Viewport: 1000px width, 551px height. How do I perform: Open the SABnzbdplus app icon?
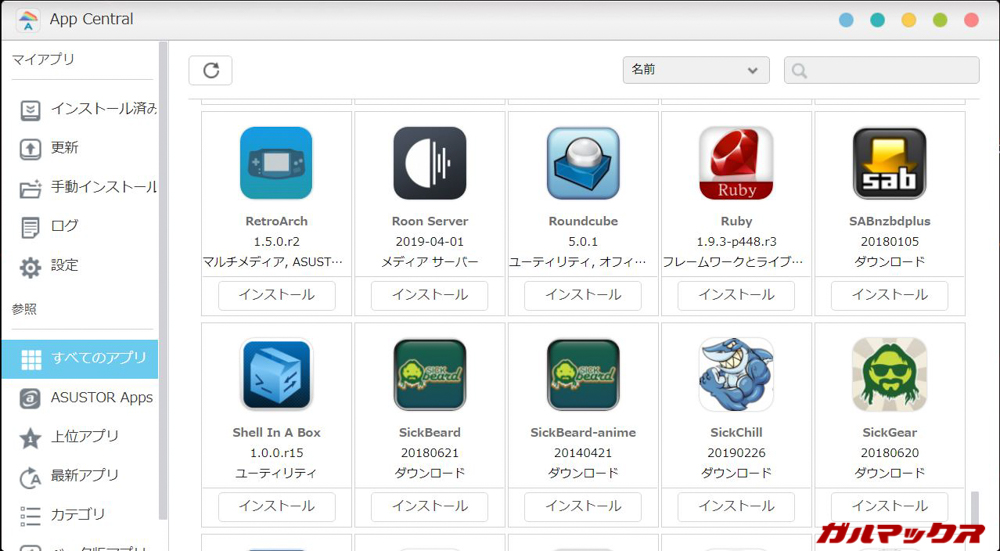889,163
